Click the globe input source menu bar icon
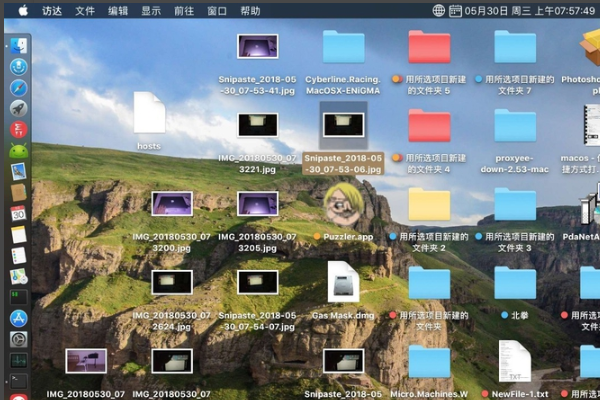Screen dimensions: 600x400 [439, 11]
